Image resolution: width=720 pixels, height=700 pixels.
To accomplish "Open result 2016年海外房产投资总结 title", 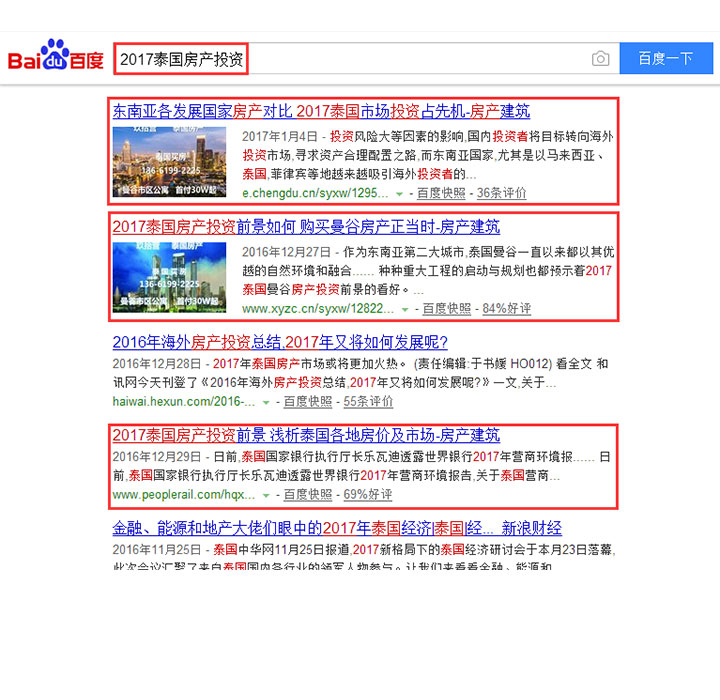I will [x=280, y=342].
